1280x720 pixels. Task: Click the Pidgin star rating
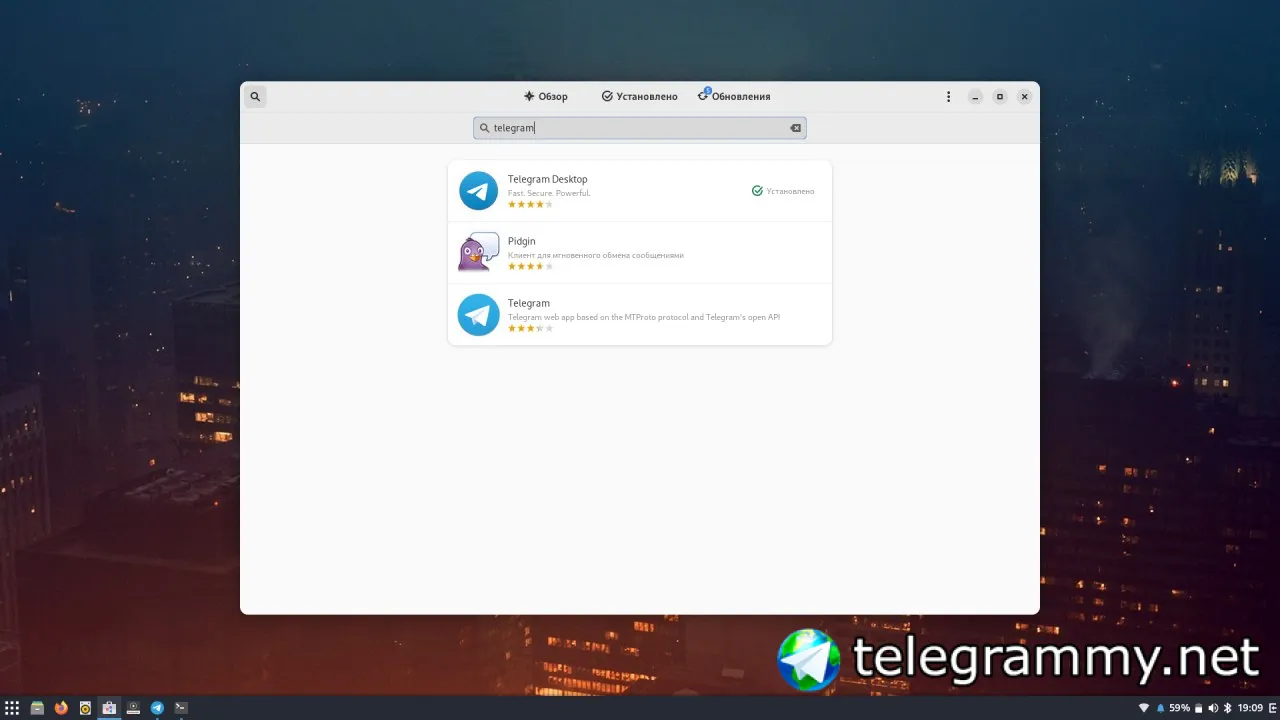pyautogui.click(x=530, y=266)
